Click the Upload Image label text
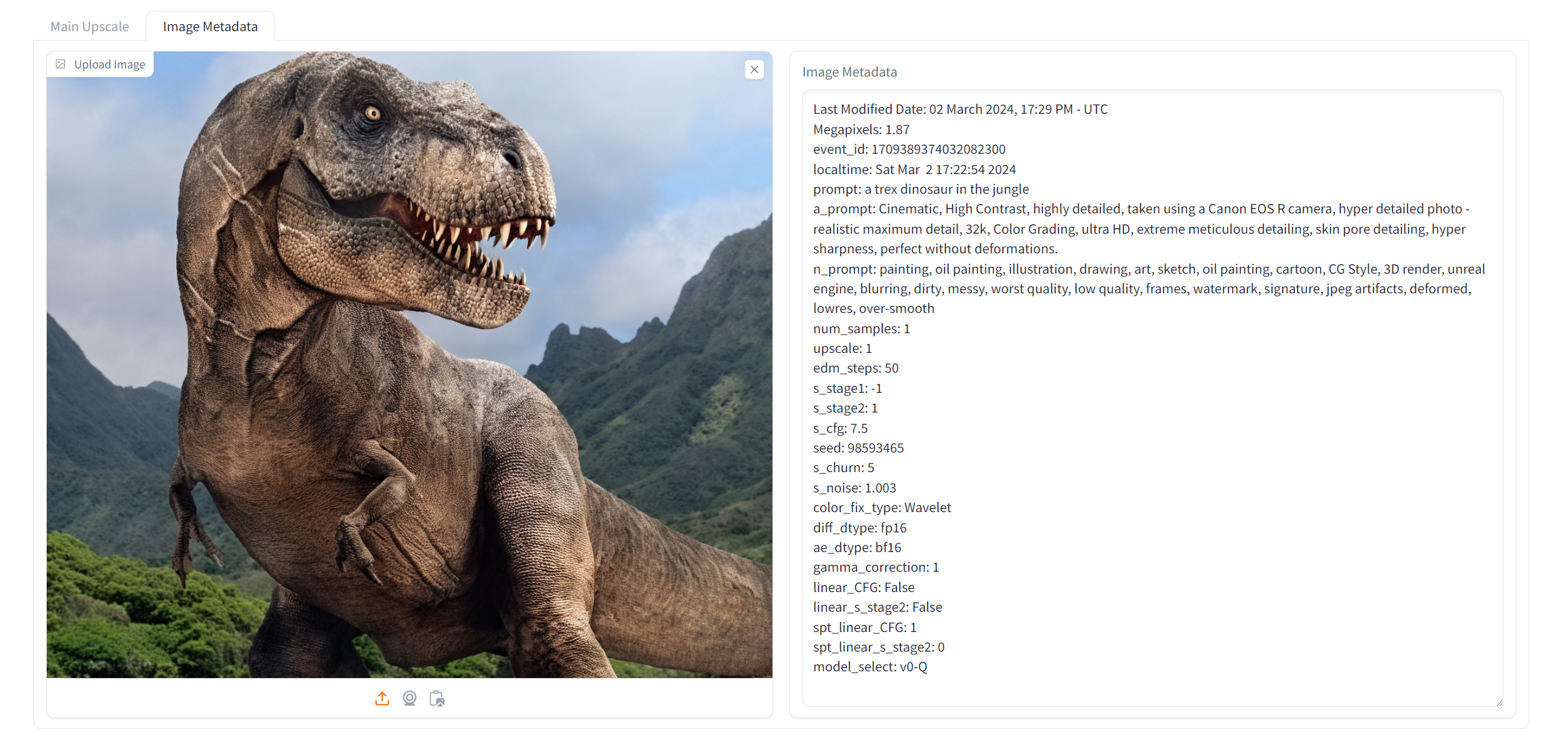Screen dimensions: 1568x737 [109, 64]
